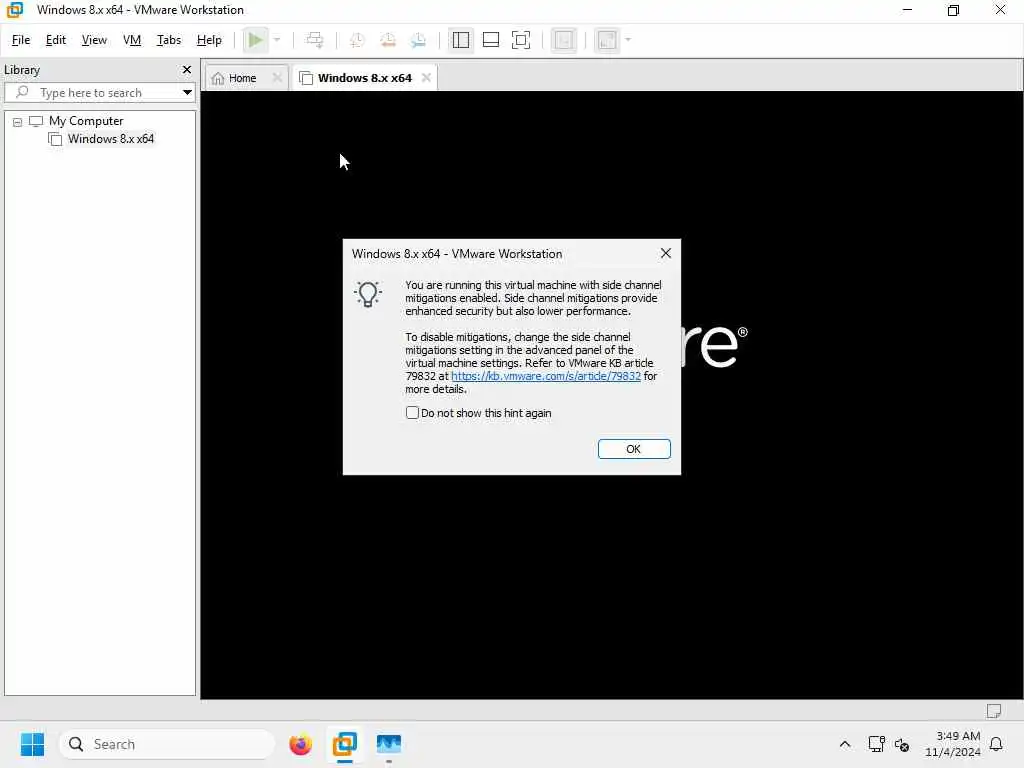Open the stretch guest dropdown arrow
The width and height of the screenshot is (1024, 768).
tap(628, 40)
